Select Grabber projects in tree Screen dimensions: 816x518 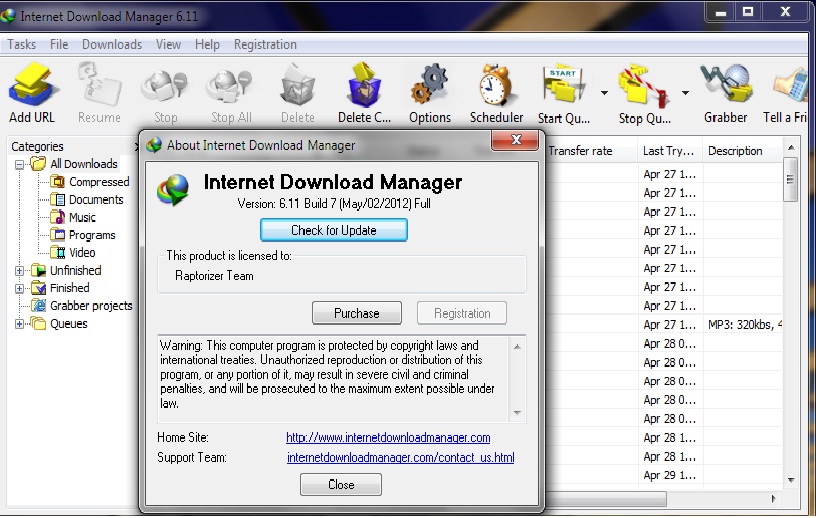click(91, 306)
